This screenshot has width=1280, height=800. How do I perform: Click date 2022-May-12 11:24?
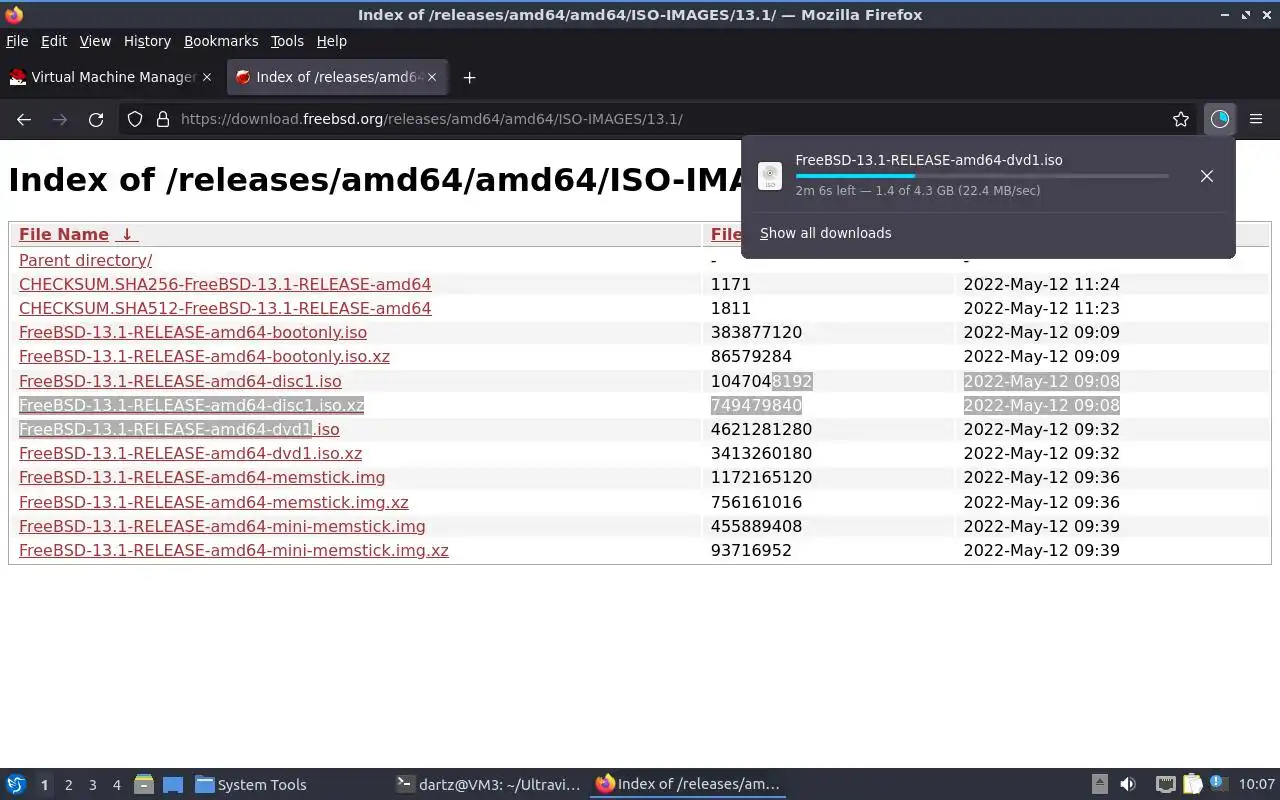coord(1041,284)
